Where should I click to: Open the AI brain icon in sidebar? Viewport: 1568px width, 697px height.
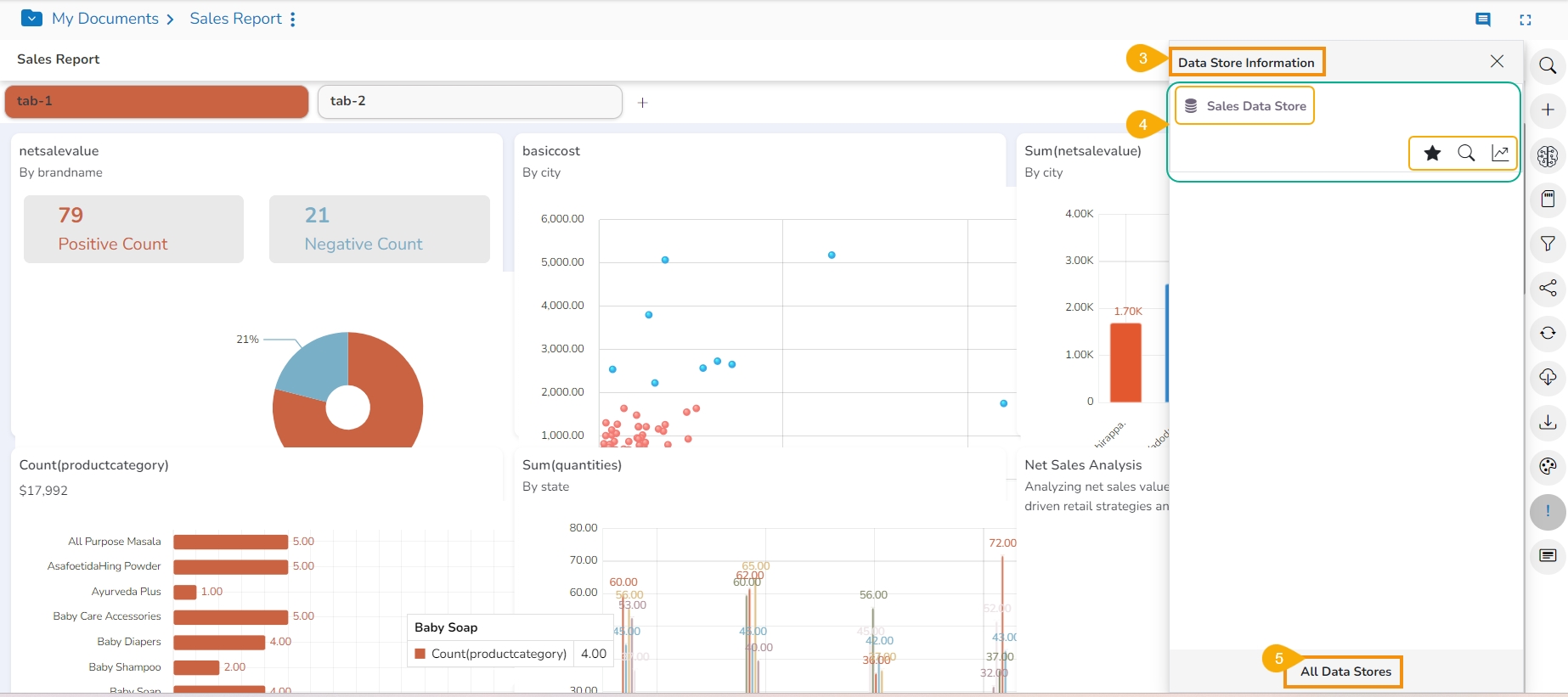[1548, 156]
